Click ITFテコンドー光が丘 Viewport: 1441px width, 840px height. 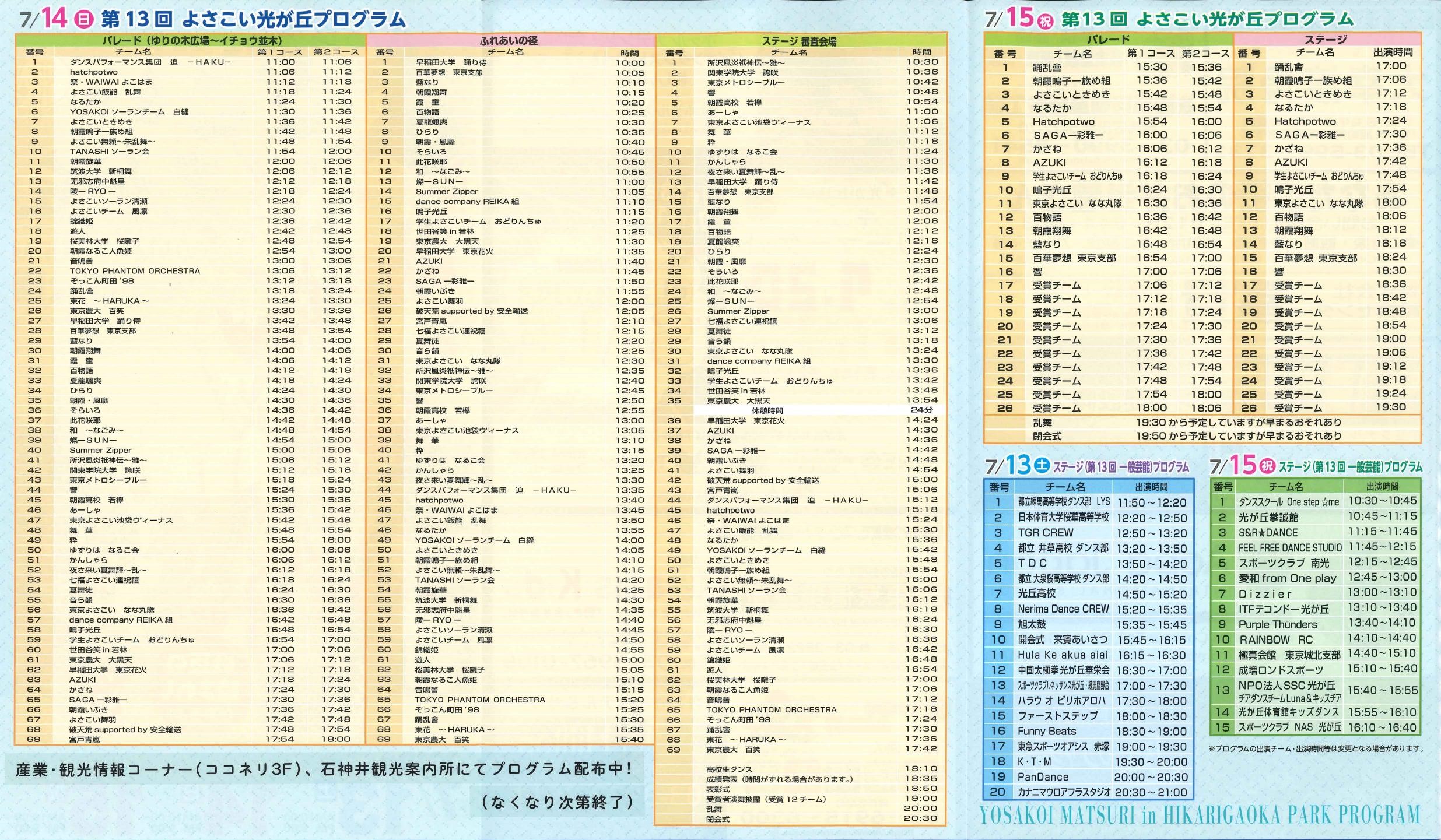click(x=1284, y=609)
